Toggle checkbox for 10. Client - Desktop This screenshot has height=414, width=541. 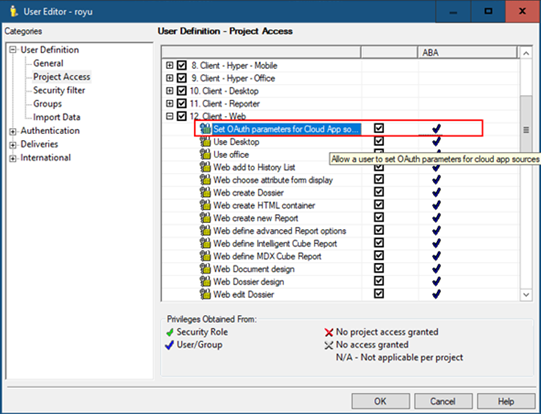pos(181,91)
